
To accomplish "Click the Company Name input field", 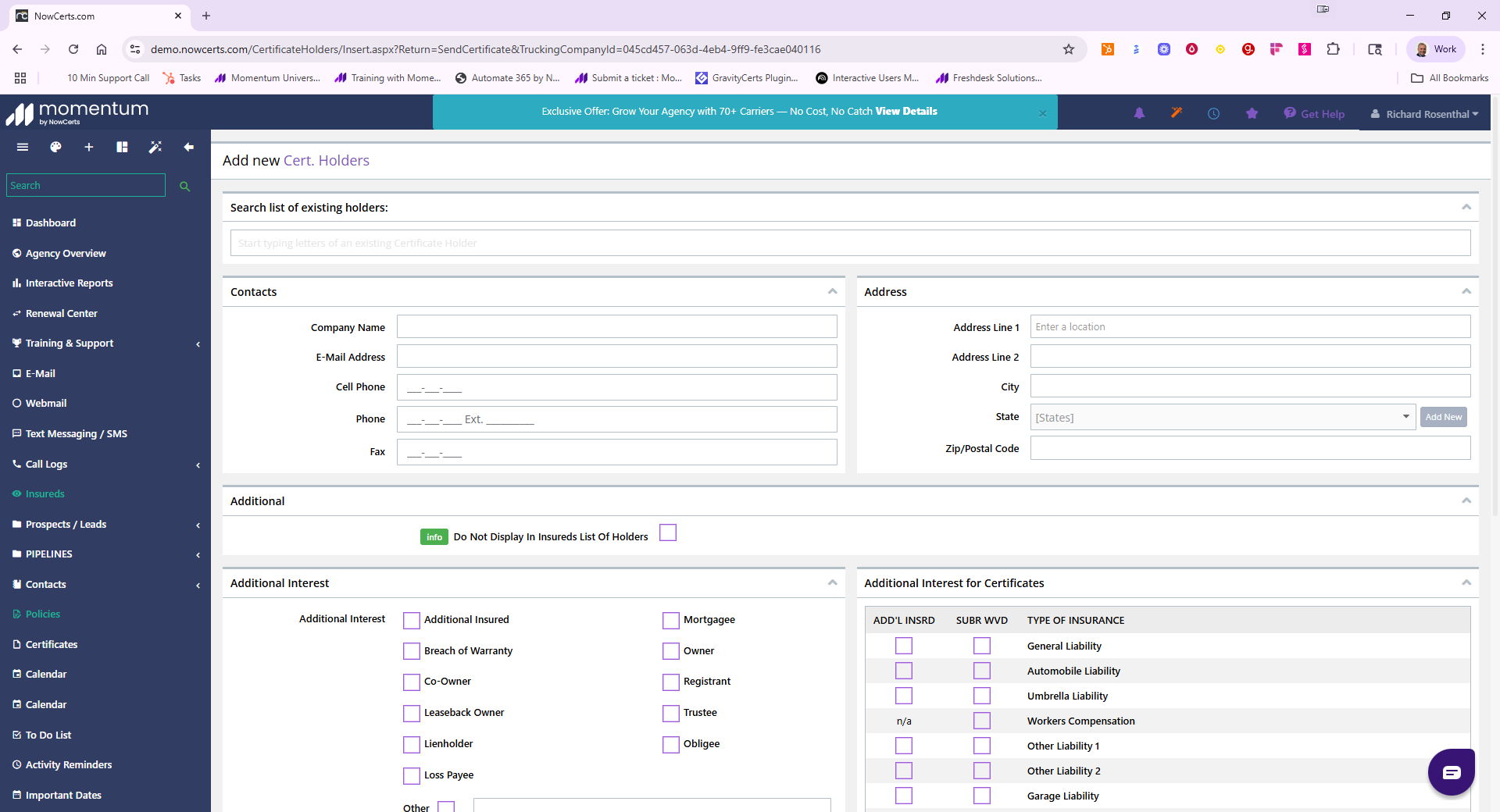I will [617, 326].
